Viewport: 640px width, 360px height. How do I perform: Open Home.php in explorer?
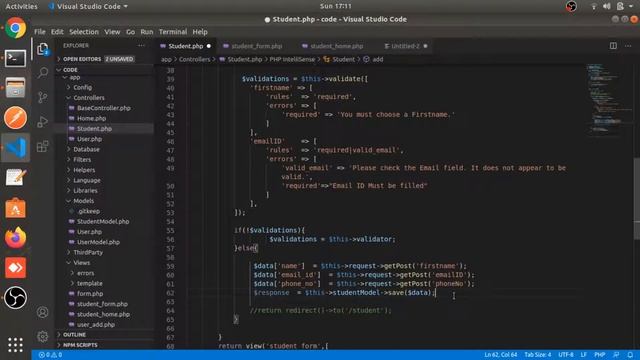point(104,118)
